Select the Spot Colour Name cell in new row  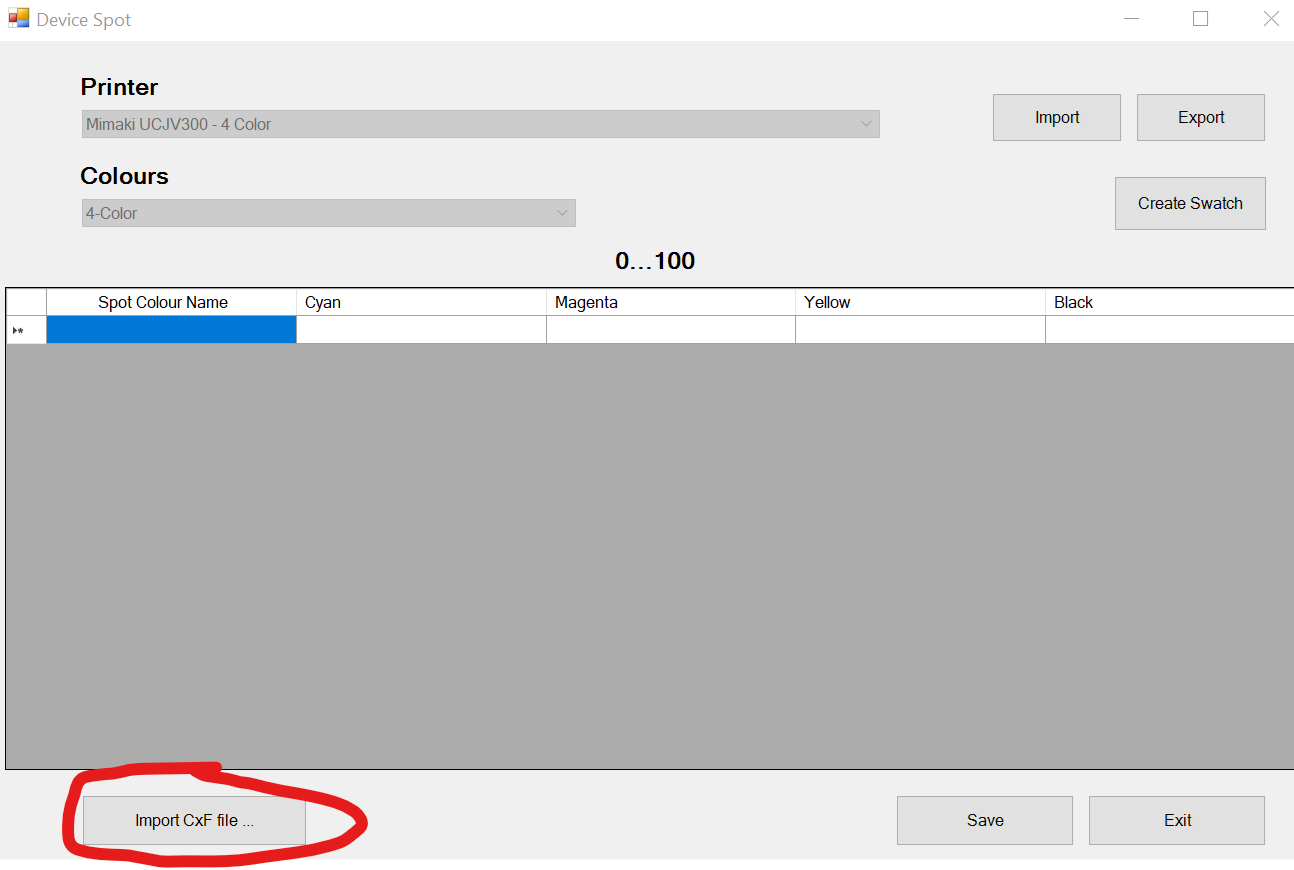171,330
